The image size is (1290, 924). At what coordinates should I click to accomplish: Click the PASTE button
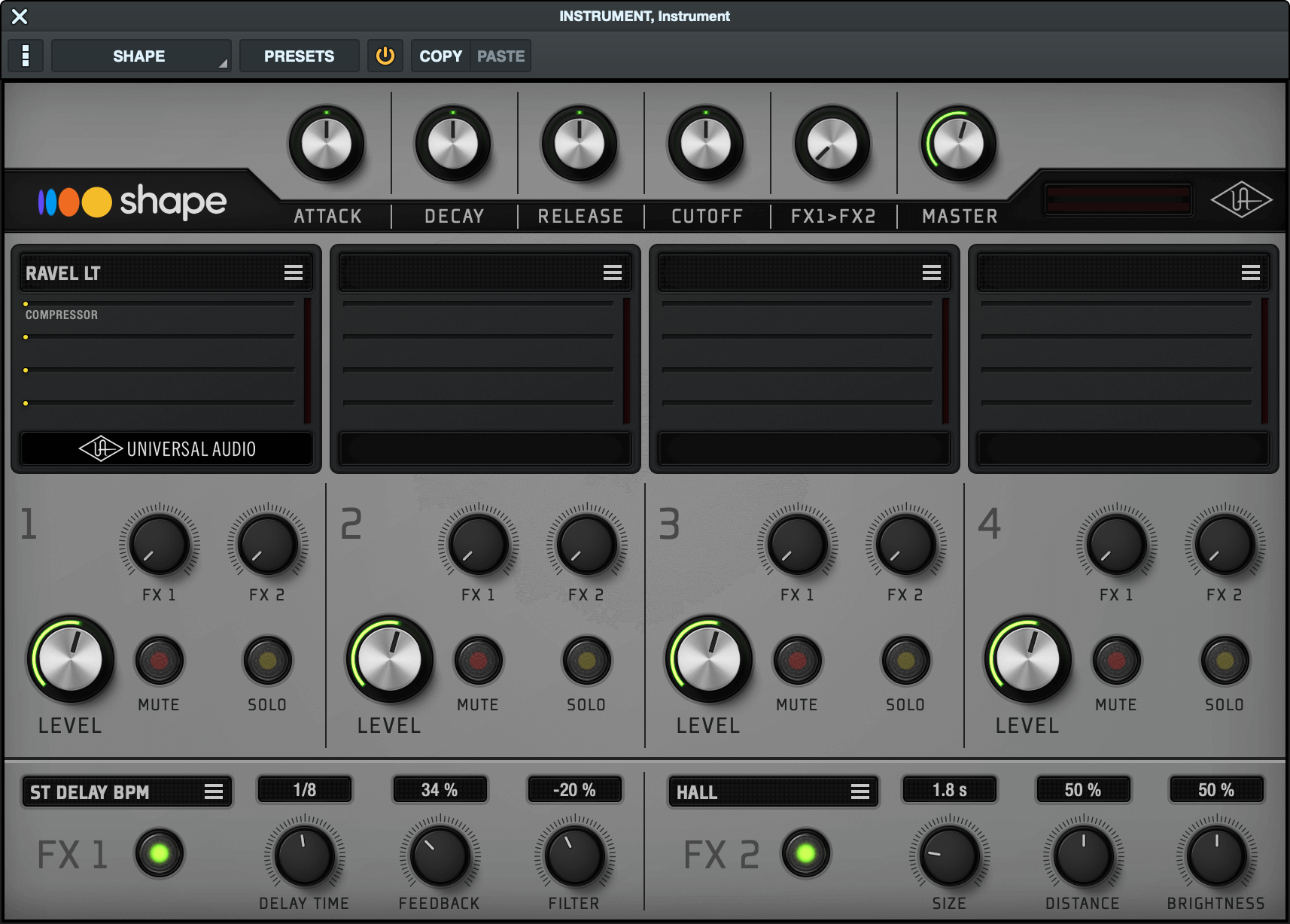(500, 56)
